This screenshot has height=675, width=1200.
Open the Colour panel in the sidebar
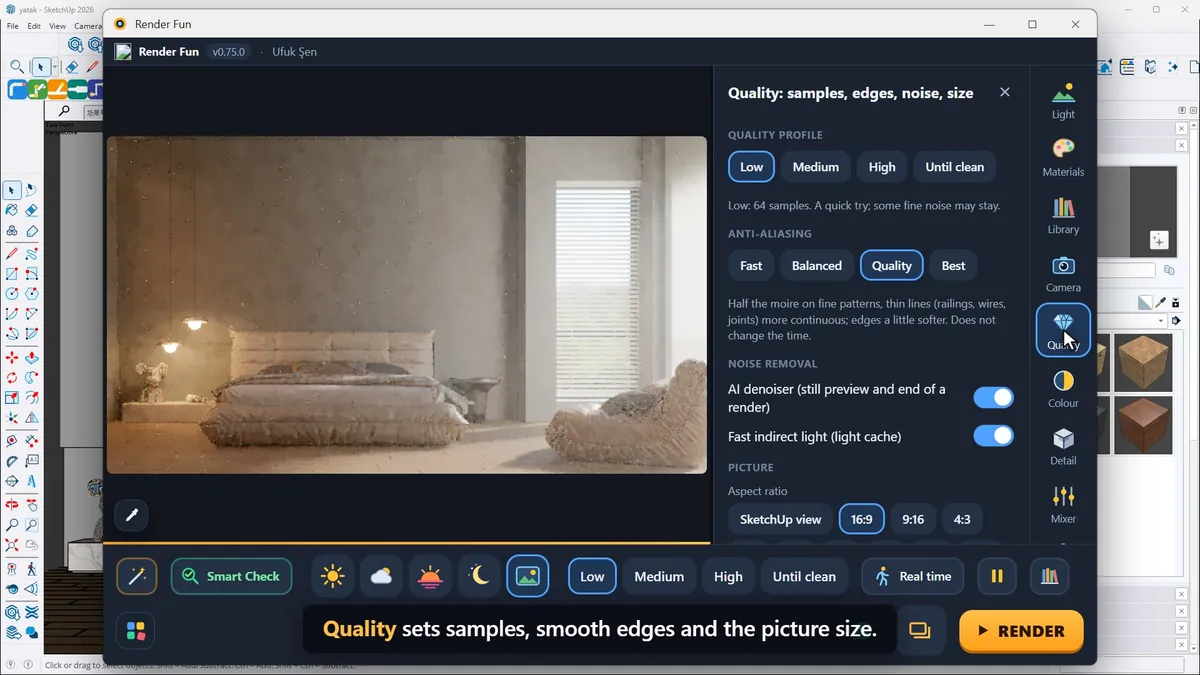click(x=1063, y=389)
